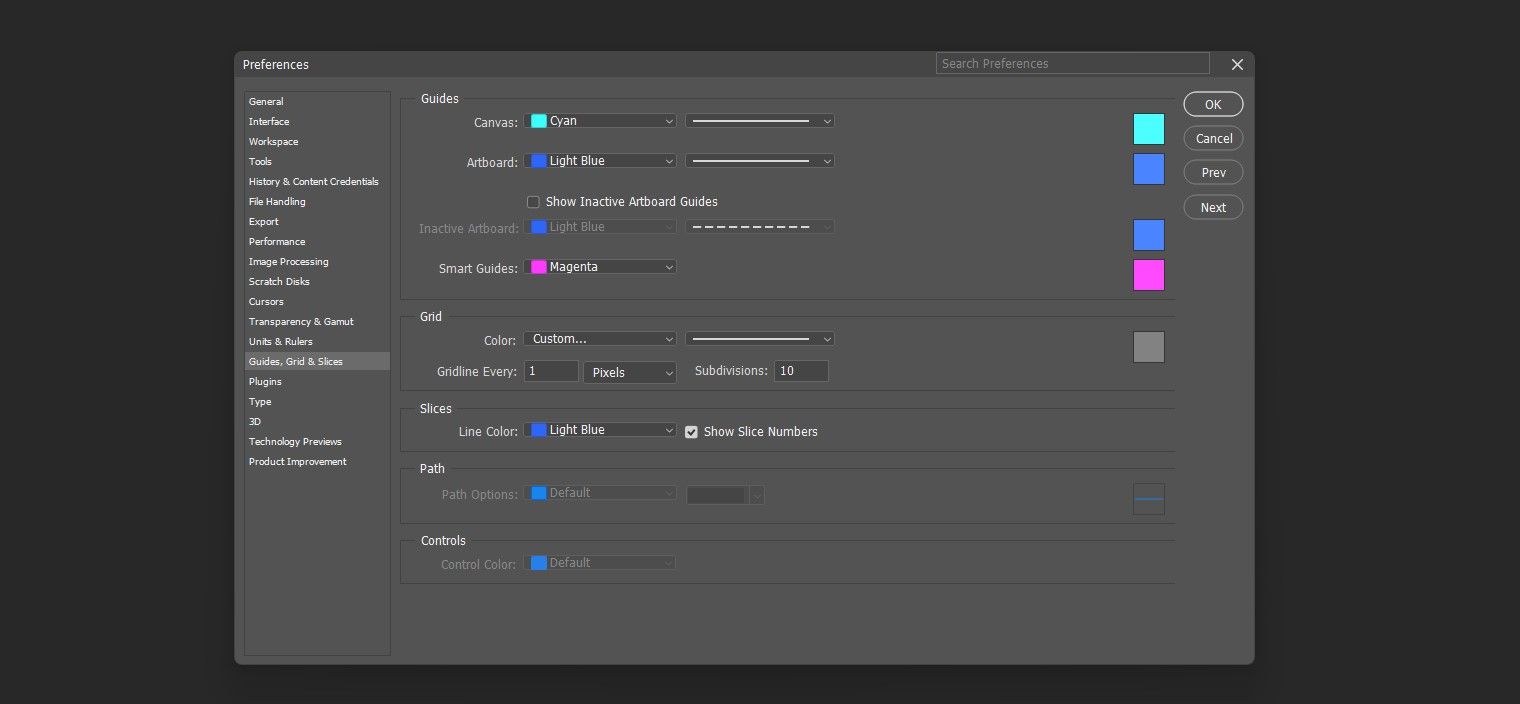Open Slices Line Color dropdown
The height and width of the screenshot is (704, 1520).
[x=601, y=430]
